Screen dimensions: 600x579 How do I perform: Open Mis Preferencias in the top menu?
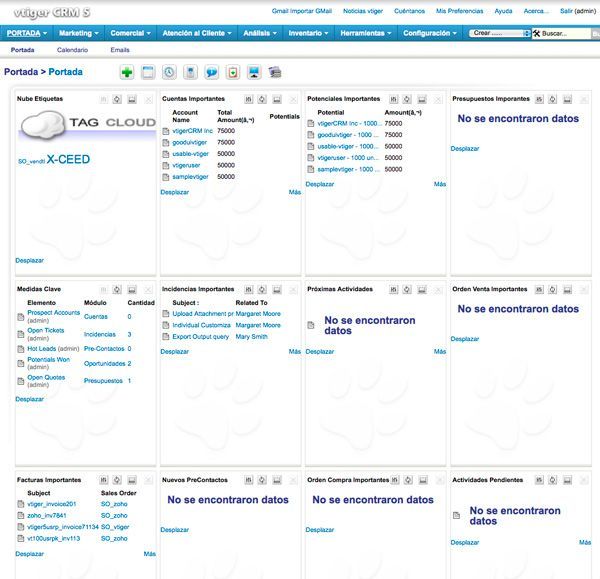click(x=460, y=11)
